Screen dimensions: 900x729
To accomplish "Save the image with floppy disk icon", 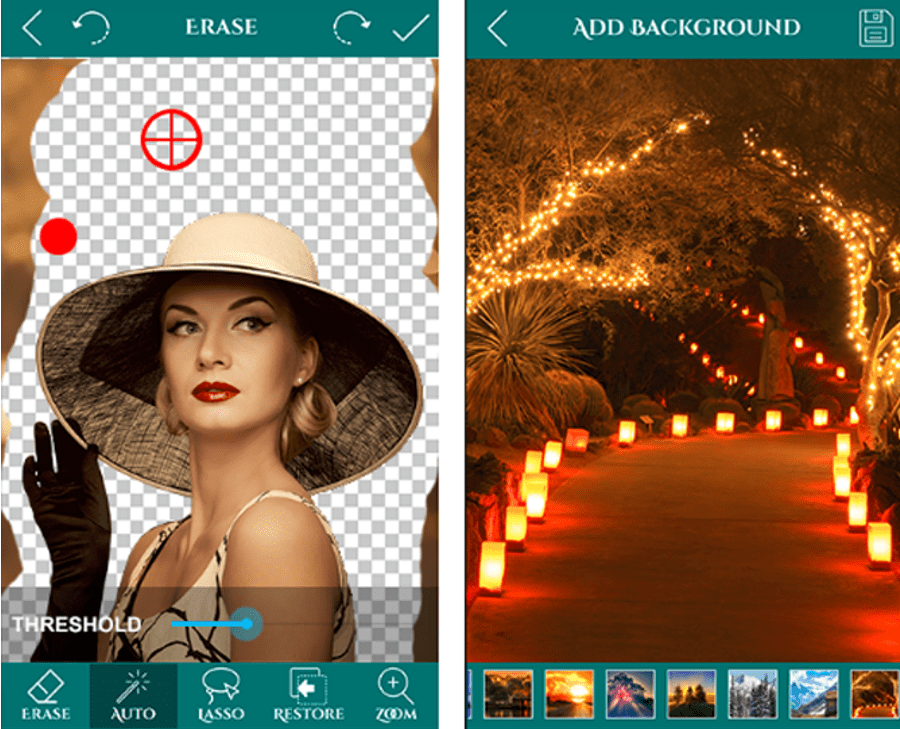I will tap(876, 28).
